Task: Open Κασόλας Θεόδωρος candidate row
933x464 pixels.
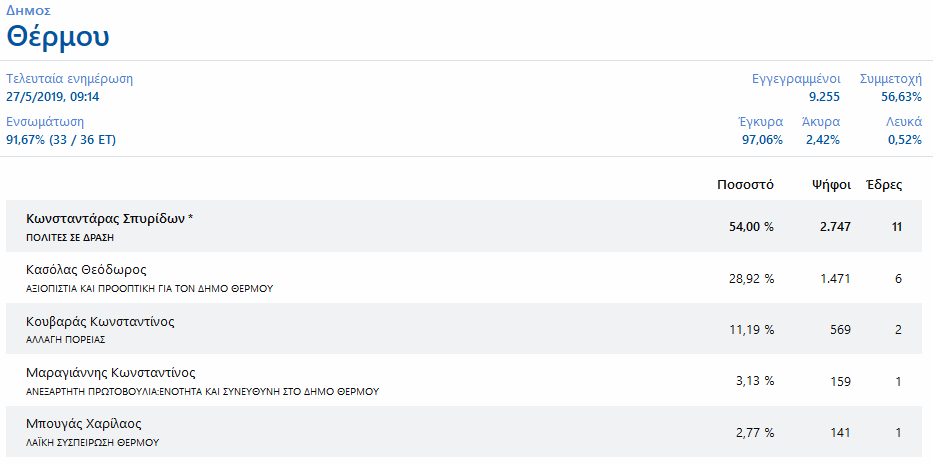Action: coord(464,278)
